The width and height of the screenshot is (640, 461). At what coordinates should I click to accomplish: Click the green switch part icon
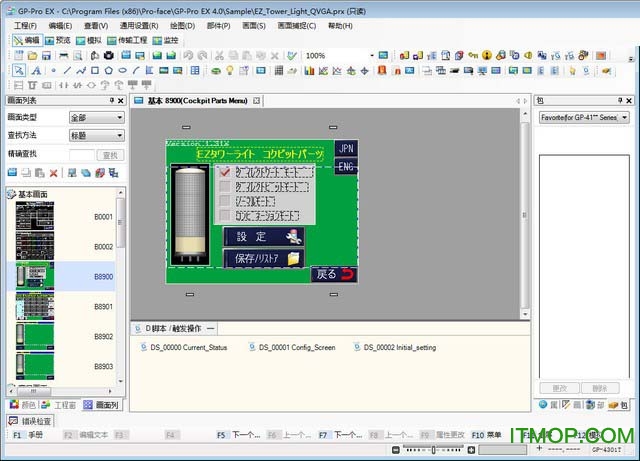[x=216, y=71]
